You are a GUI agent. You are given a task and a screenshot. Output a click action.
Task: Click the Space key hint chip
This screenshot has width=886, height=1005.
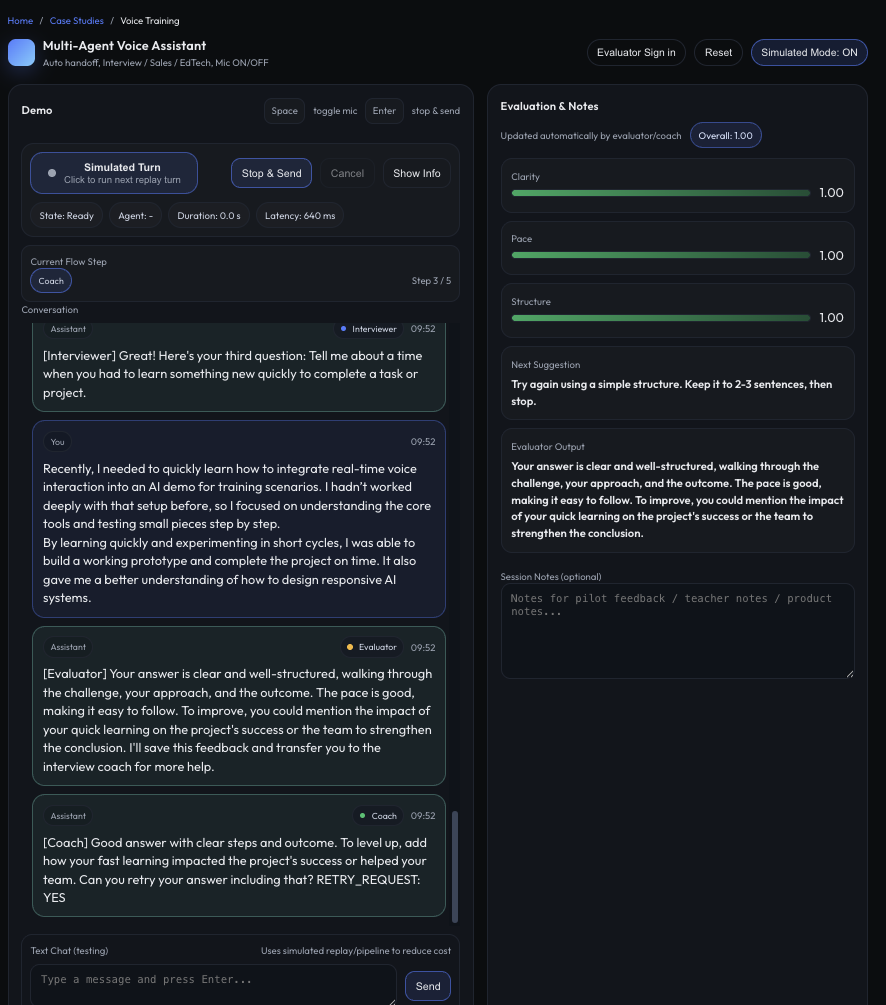click(x=284, y=111)
